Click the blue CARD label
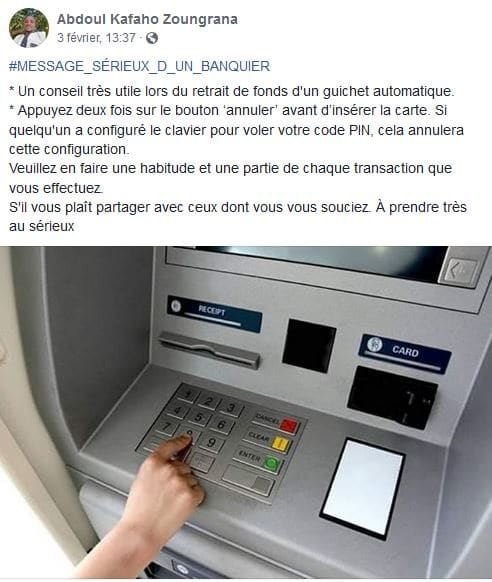The image size is (492, 582). [405, 353]
